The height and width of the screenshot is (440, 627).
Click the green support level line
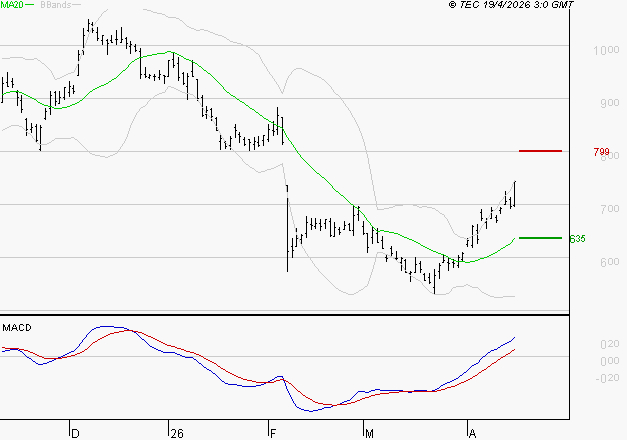click(540, 238)
